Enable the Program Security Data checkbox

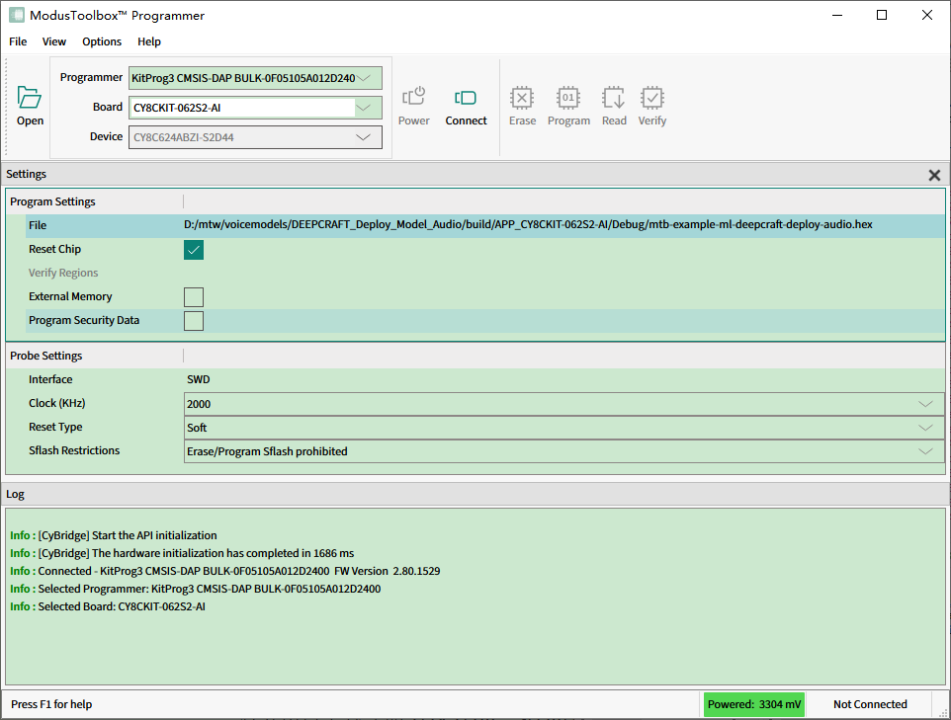click(193, 321)
